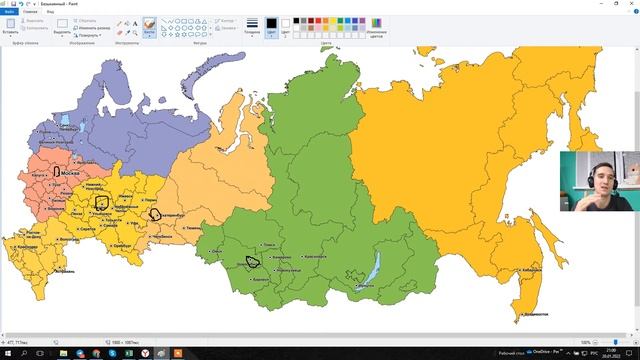640x360 pixels.
Task: Open the File (Файл) menu
Action: [x=9, y=11]
